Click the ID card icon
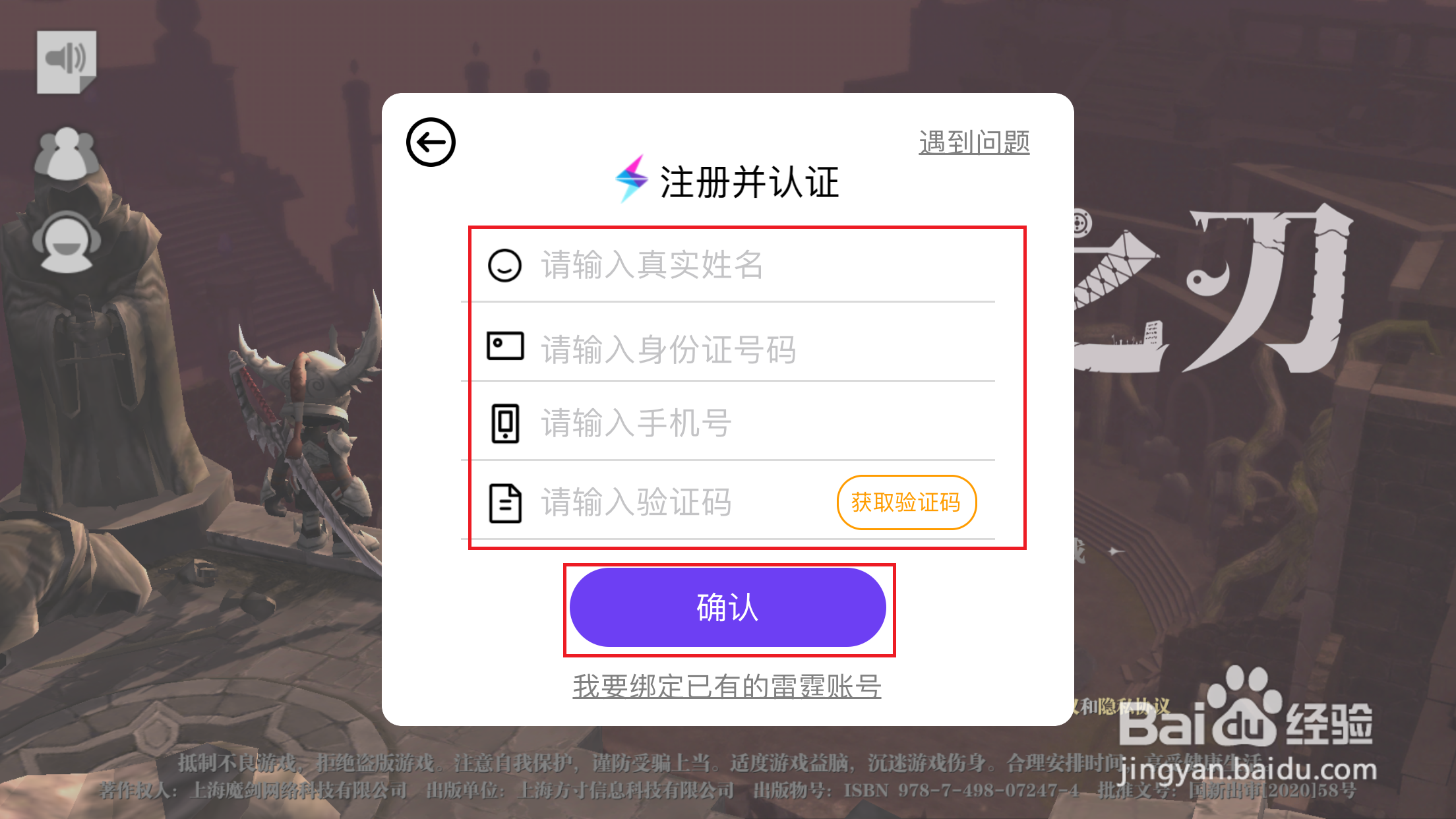Image resolution: width=1456 pixels, height=819 pixels. point(505,346)
